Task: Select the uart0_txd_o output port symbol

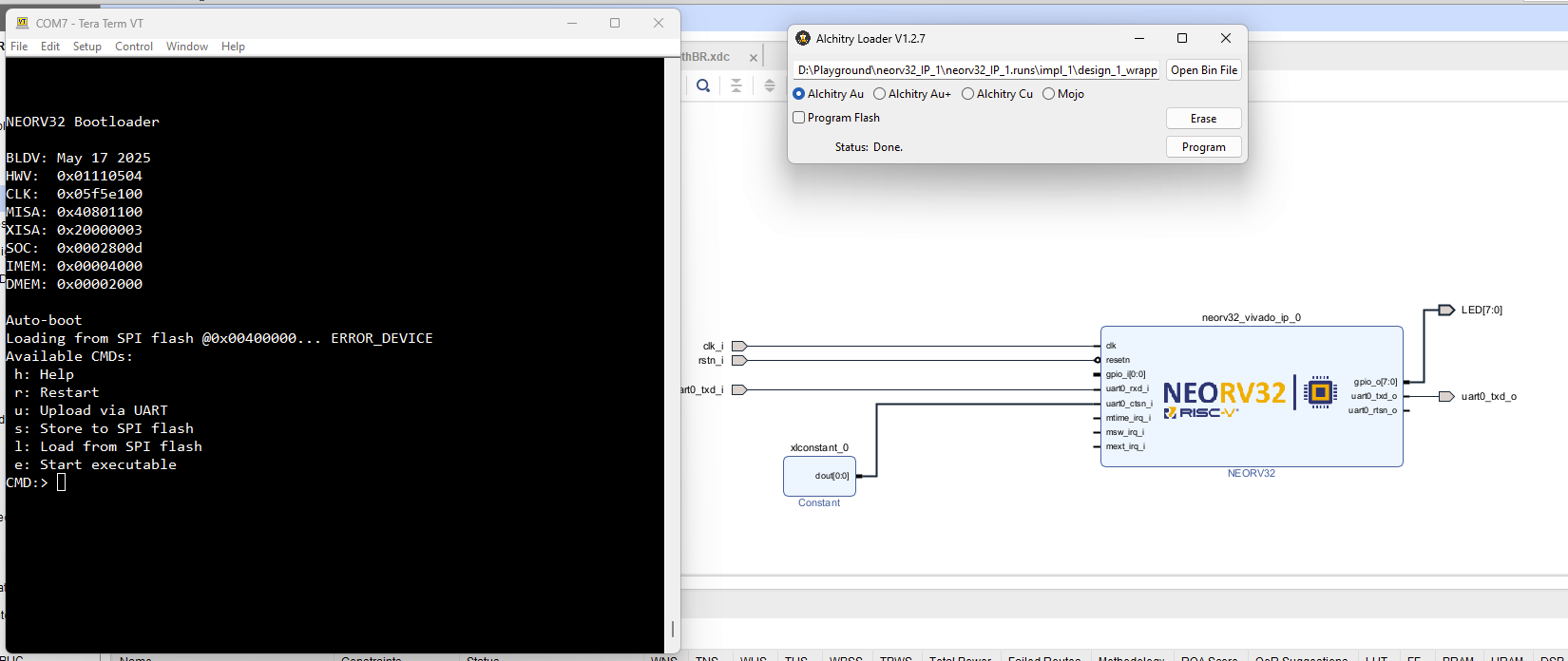Action: 1446,396
